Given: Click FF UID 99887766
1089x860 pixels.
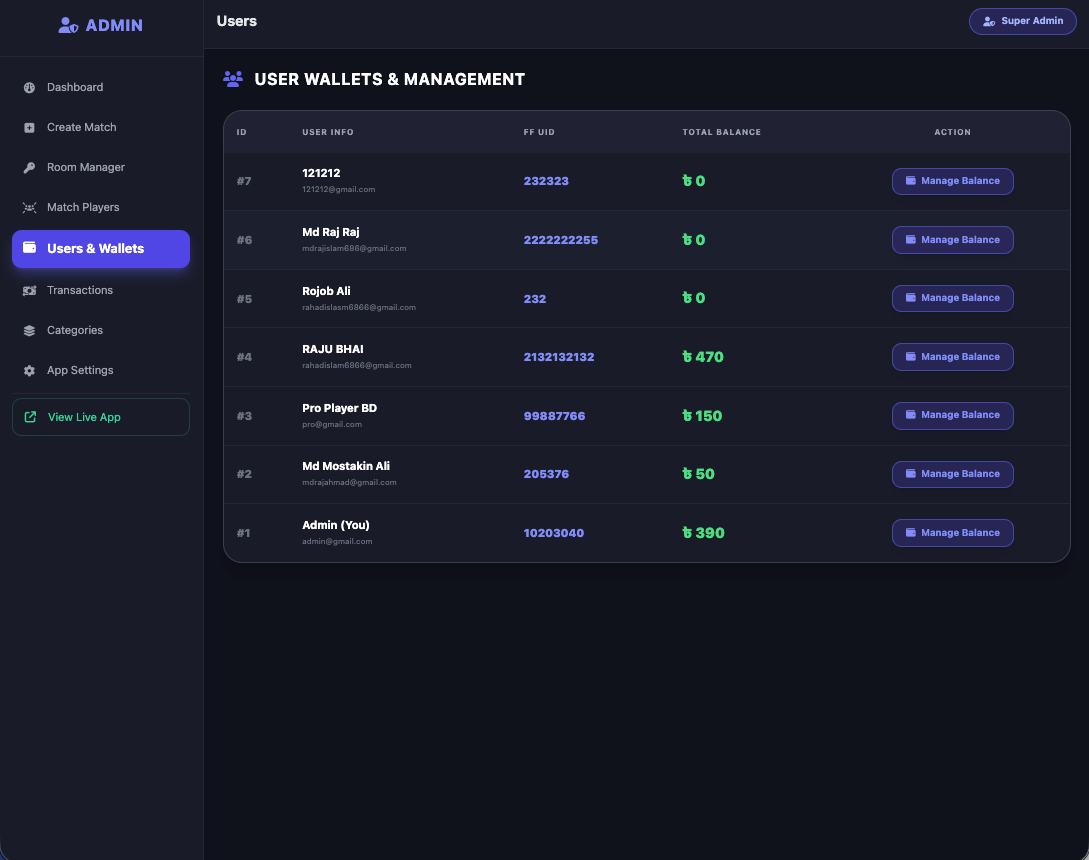Looking at the screenshot, I should point(554,416).
